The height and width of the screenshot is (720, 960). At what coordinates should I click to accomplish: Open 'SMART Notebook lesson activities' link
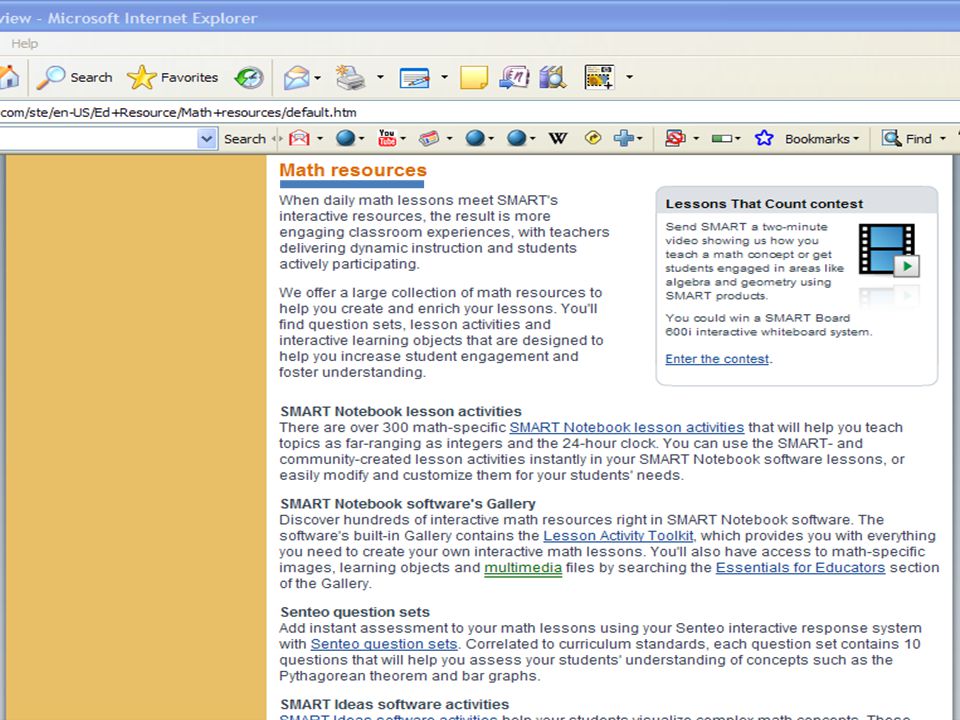pyautogui.click(x=626, y=427)
